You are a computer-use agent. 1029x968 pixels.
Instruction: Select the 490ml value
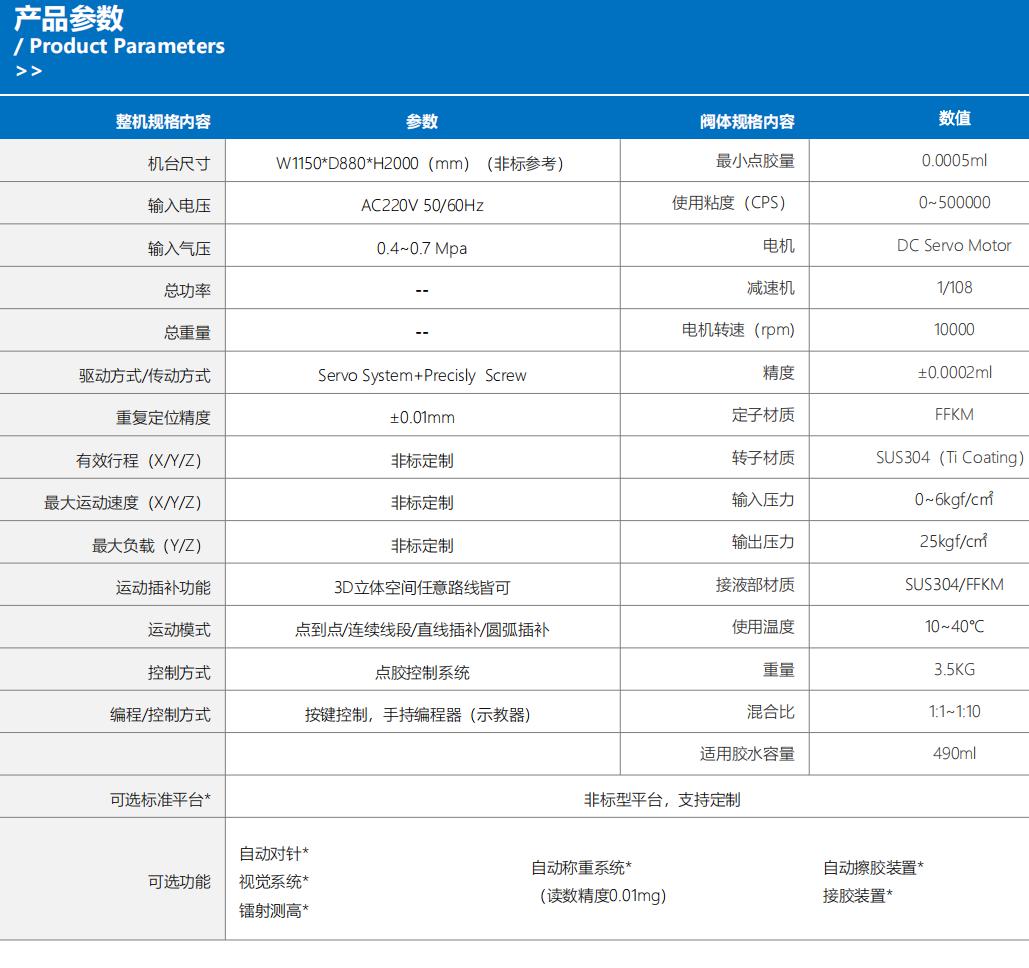[x=954, y=753]
